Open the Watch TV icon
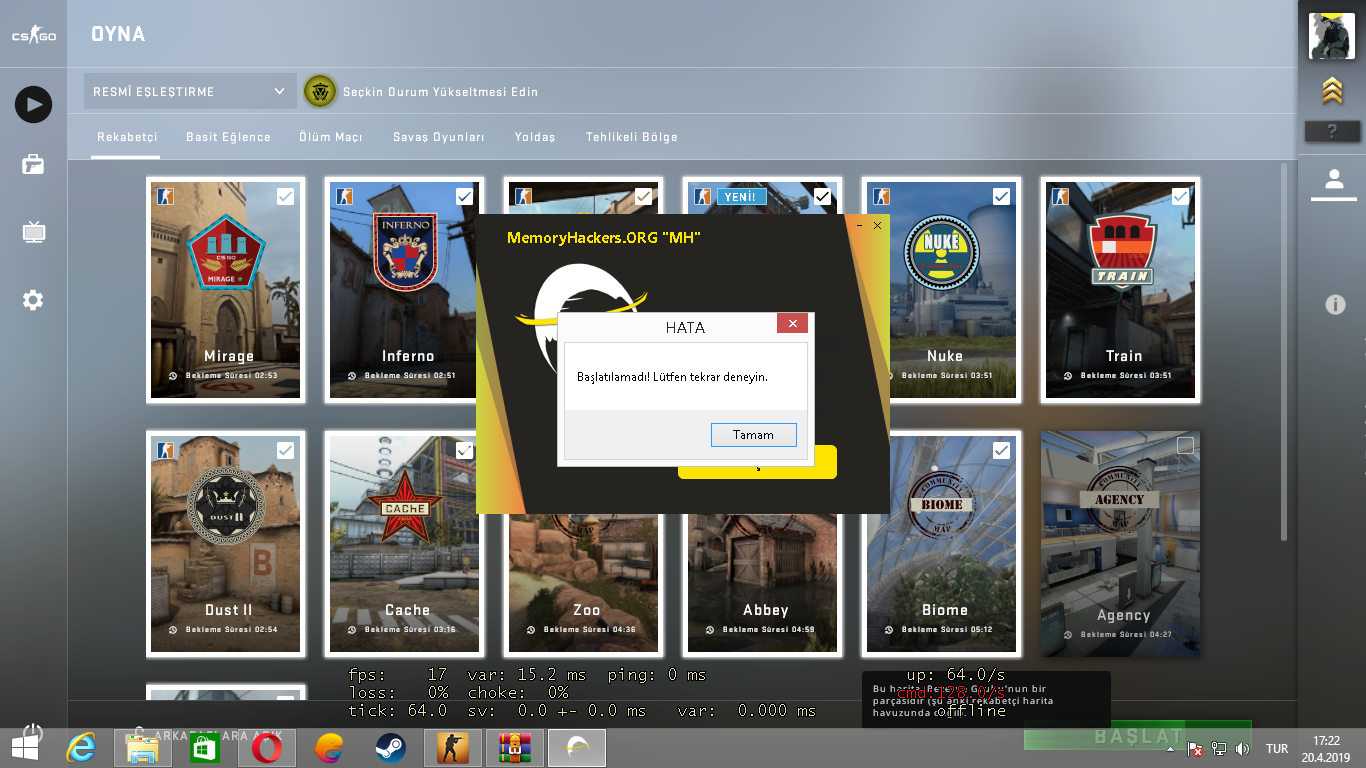This screenshot has height=768, width=1366. point(34,233)
